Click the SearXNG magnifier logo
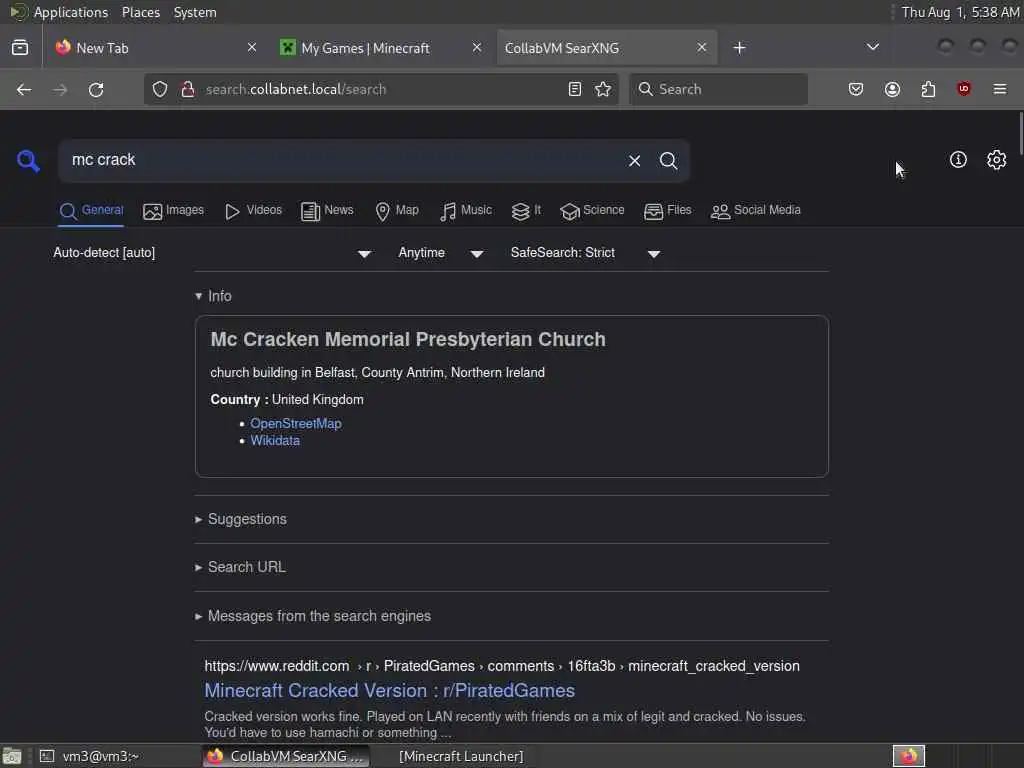The width and height of the screenshot is (1024, 768). (x=28, y=161)
